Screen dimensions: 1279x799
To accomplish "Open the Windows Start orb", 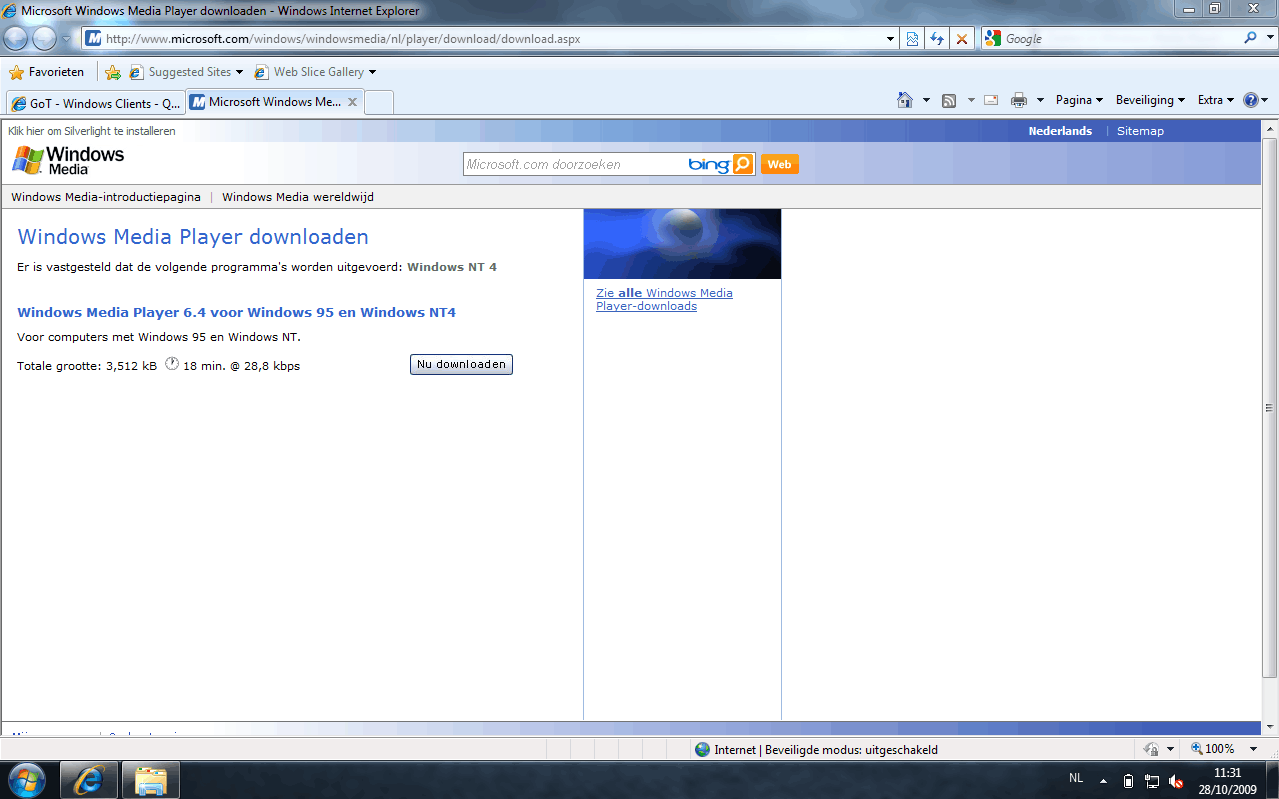I will pos(27,780).
